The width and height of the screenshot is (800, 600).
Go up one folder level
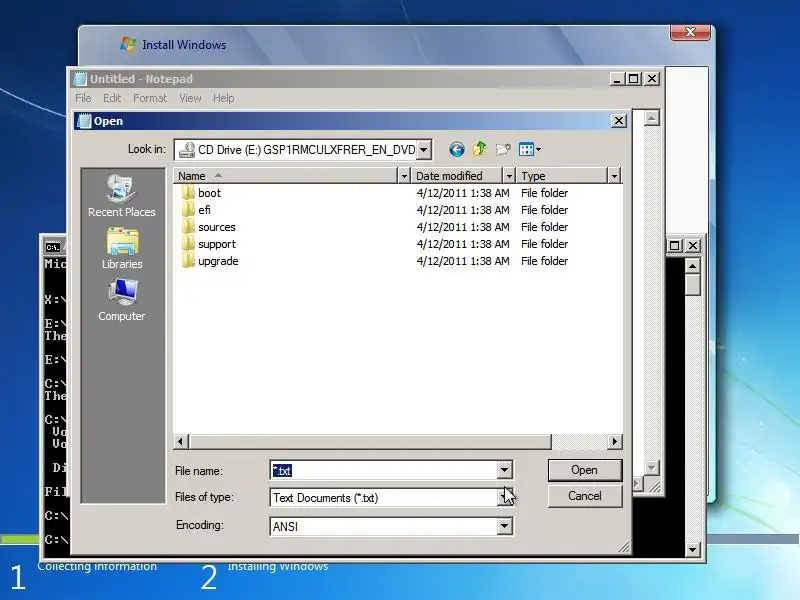[480, 149]
